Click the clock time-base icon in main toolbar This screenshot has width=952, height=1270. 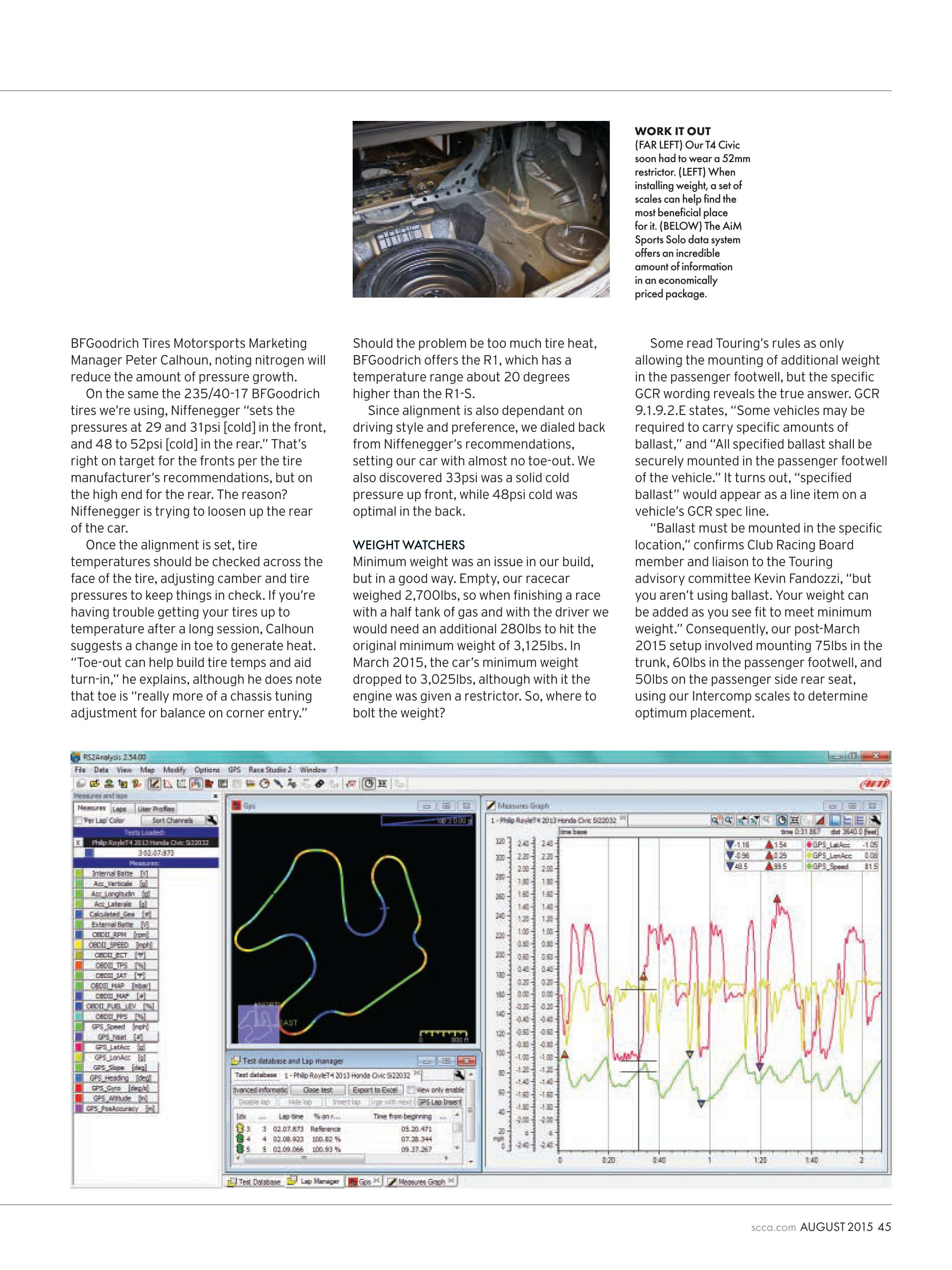pos(369,784)
